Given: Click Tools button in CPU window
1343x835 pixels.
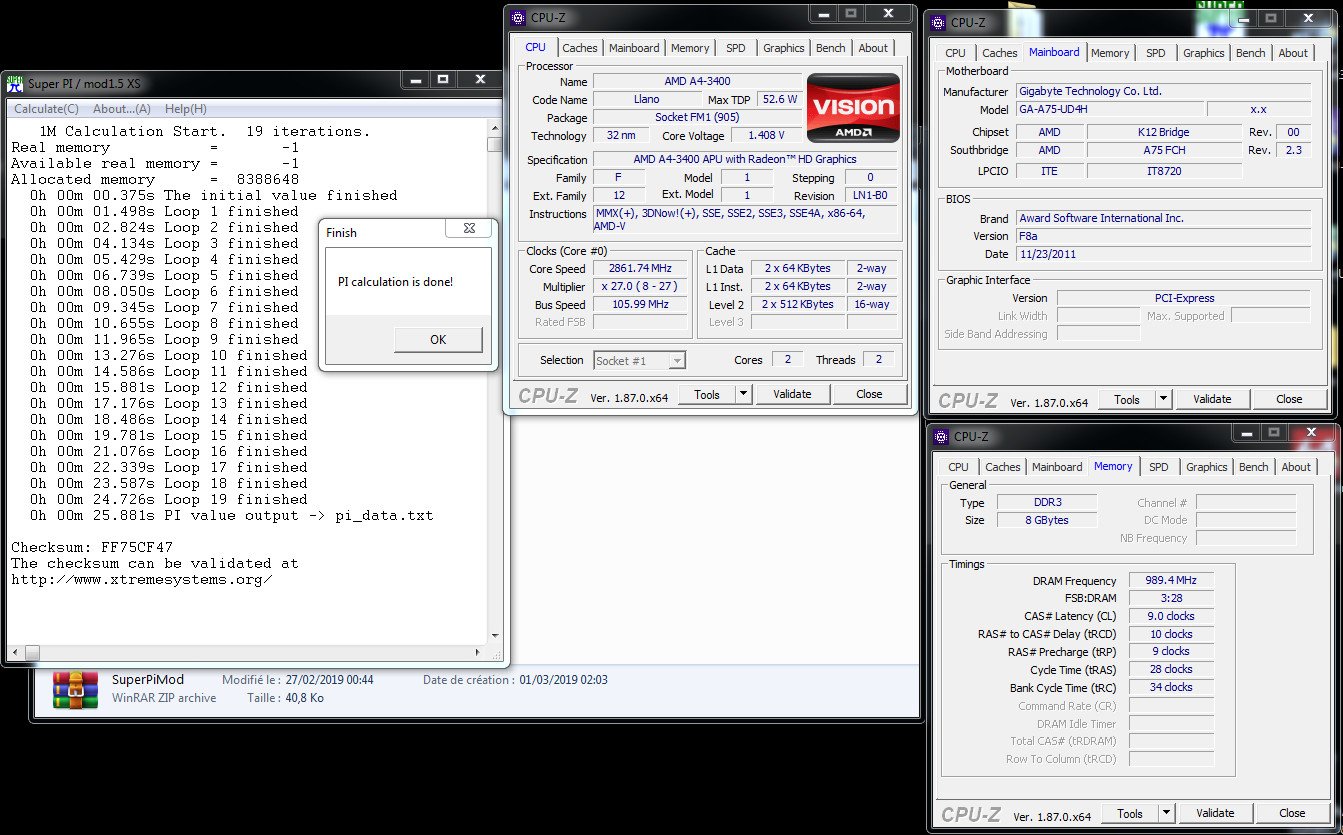Looking at the screenshot, I should [x=707, y=394].
